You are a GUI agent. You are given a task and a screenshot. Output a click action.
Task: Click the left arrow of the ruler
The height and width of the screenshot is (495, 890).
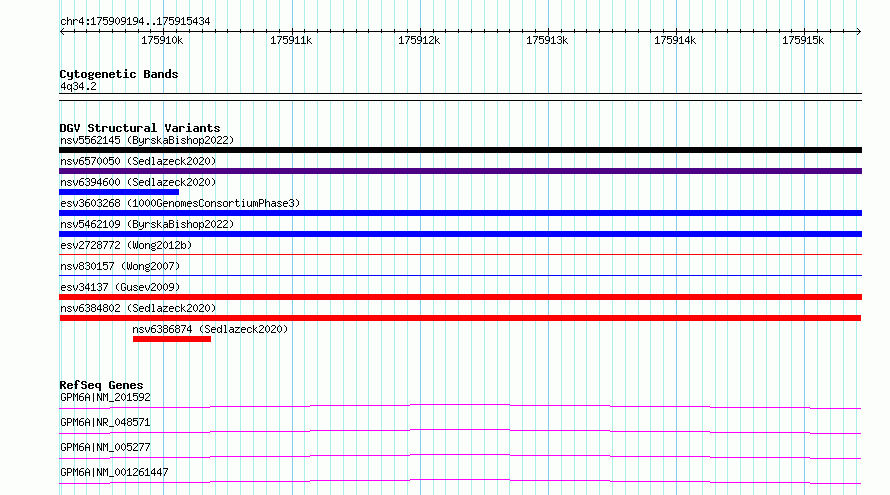click(62, 31)
